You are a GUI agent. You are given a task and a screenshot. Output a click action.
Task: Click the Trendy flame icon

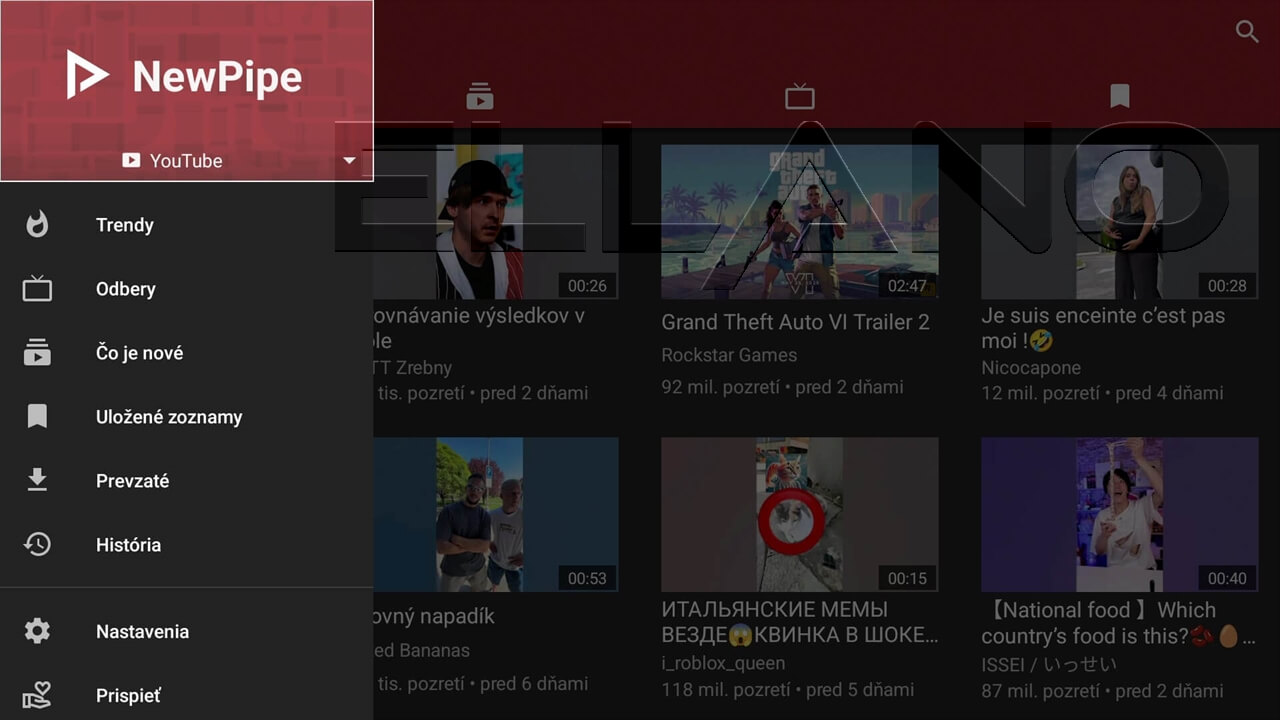coord(37,224)
